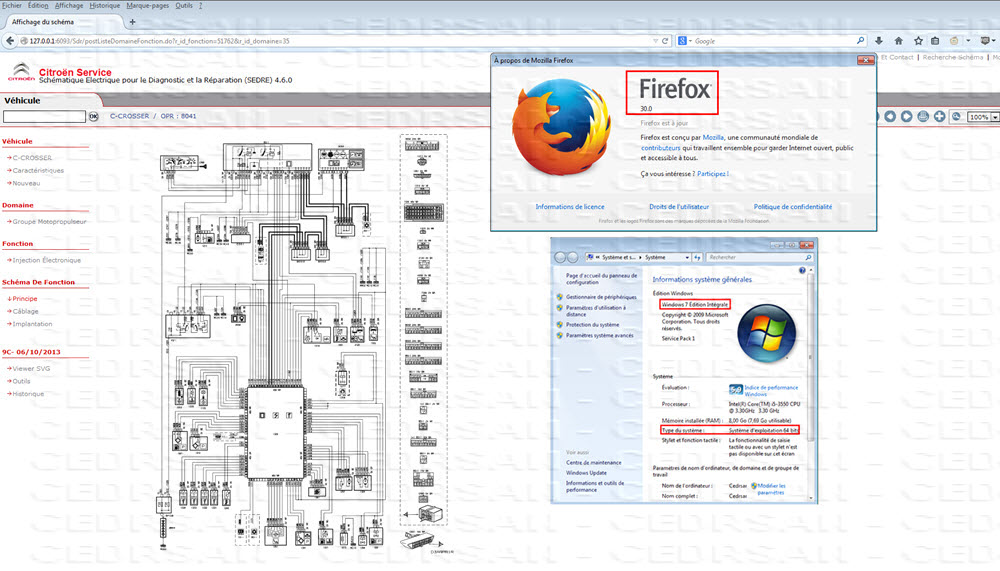Open the Viewer SVG link

pyautogui.click(x=31, y=368)
